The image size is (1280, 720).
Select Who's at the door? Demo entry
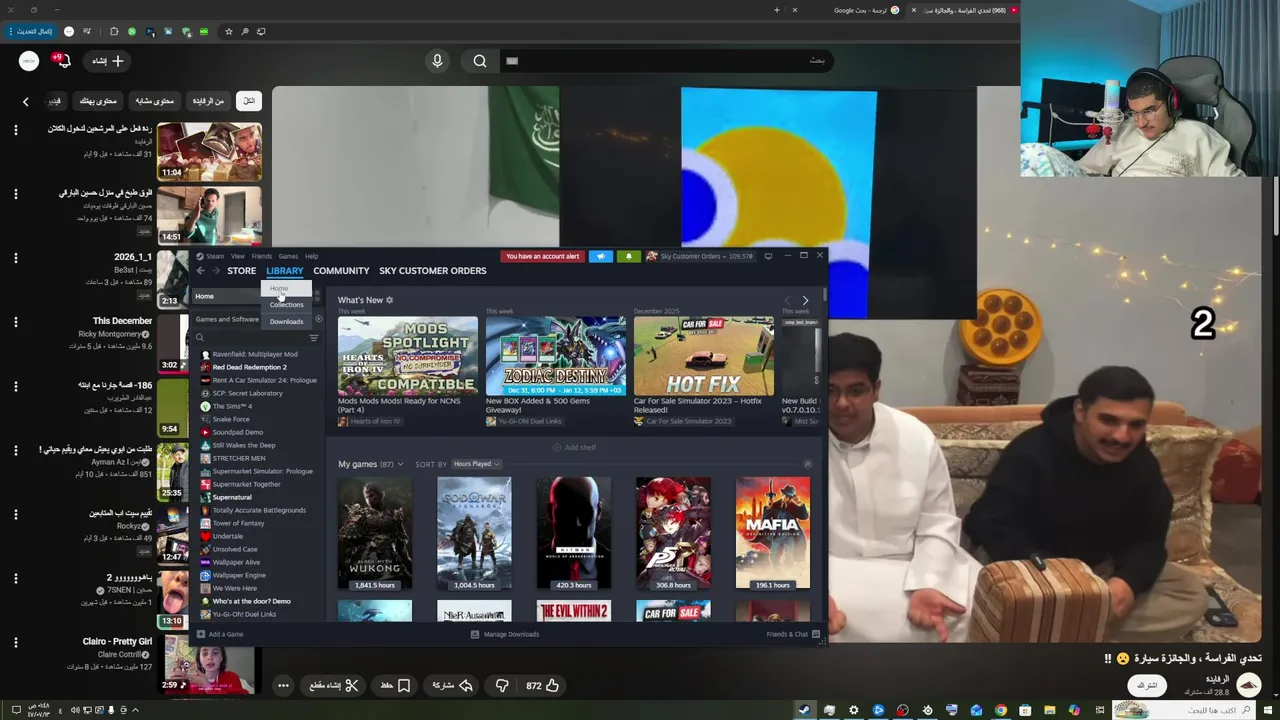[x=251, y=601]
